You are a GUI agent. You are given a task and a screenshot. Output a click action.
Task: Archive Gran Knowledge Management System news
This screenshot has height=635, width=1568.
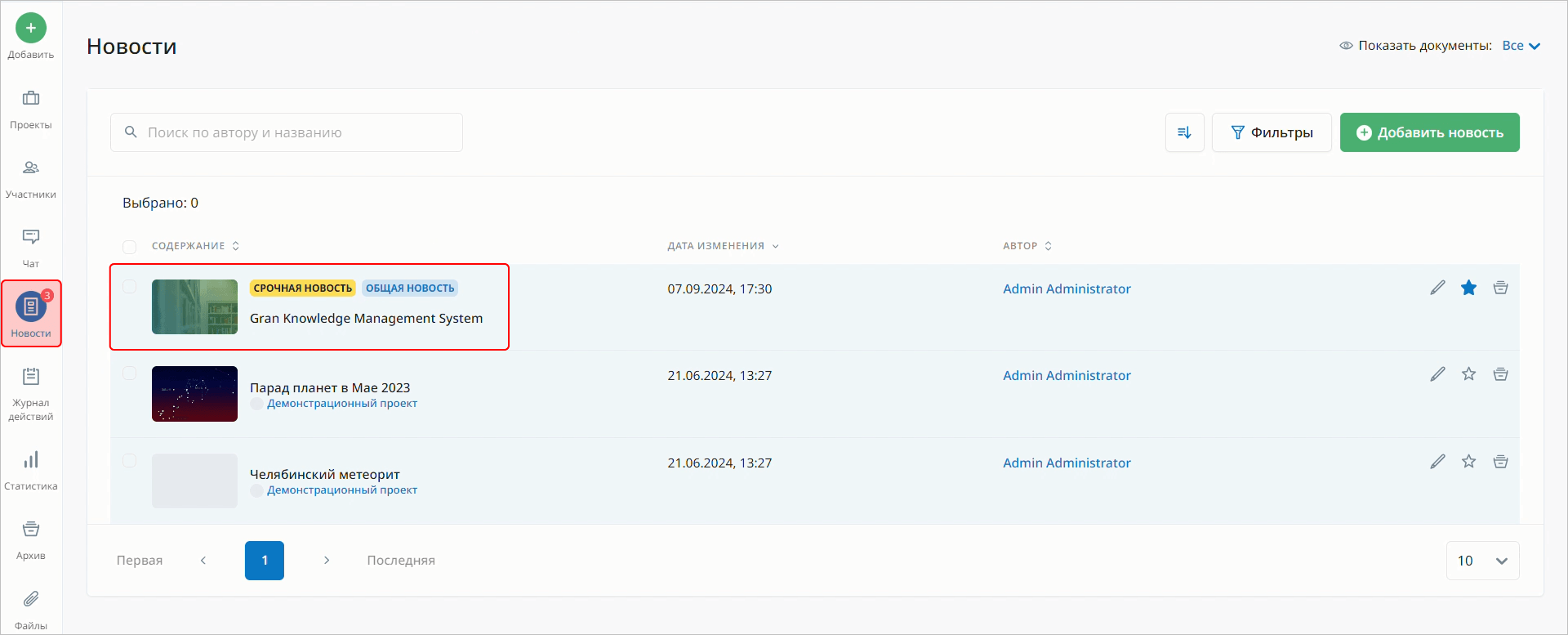pyautogui.click(x=1500, y=288)
